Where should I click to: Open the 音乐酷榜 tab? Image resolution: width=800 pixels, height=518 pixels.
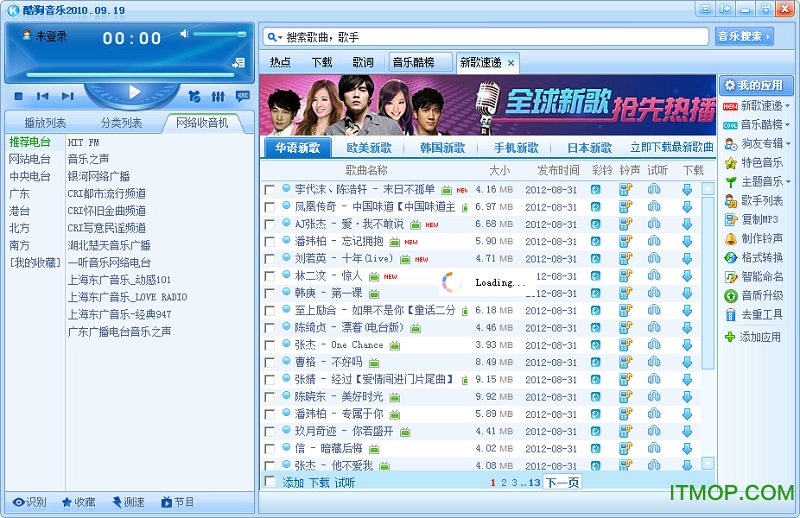tap(420, 62)
